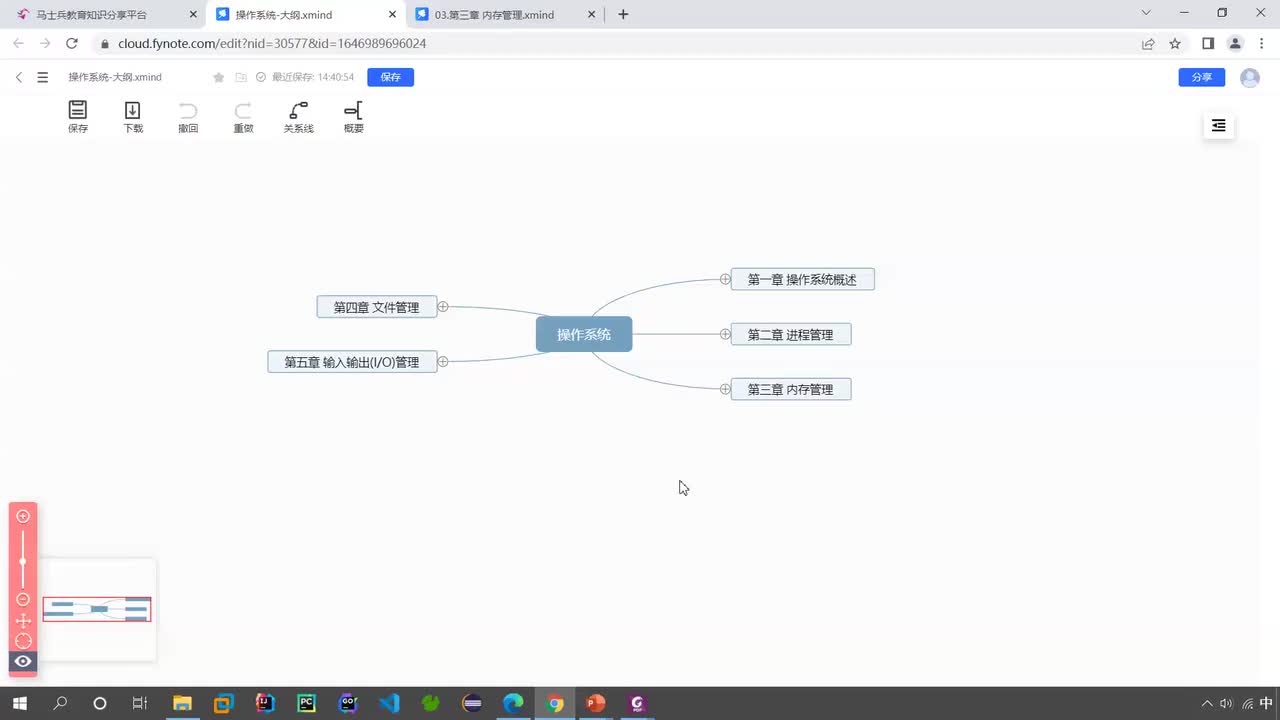Image resolution: width=1280 pixels, height=720 pixels.
Task: Open the hamburger menu beside the file name
Action: tap(42, 77)
